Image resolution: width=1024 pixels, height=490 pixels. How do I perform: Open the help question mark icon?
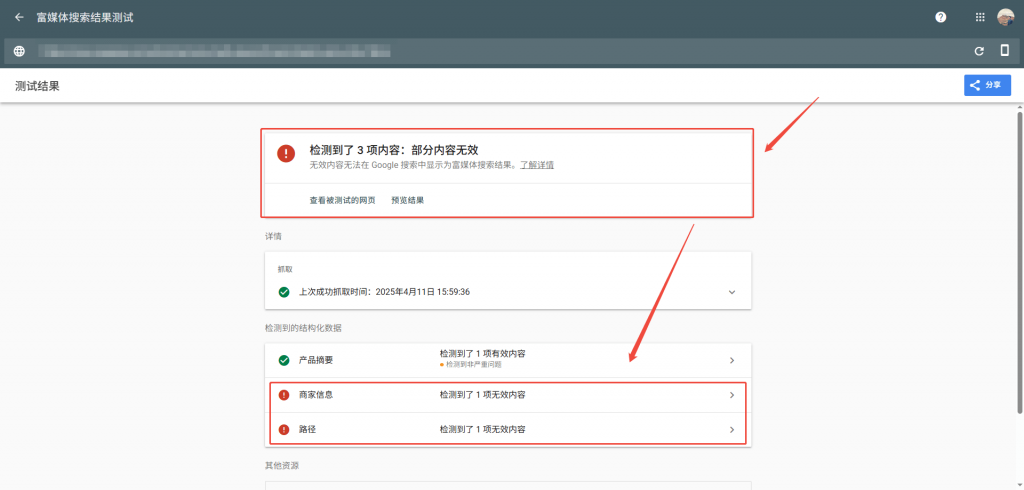point(941,17)
